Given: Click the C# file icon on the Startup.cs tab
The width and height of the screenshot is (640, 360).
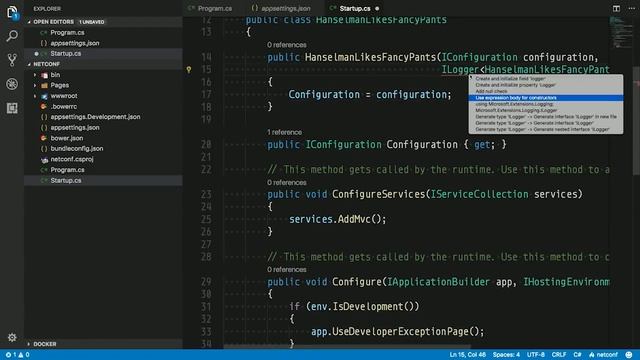Looking at the screenshot, I should (x=333, y=8).
